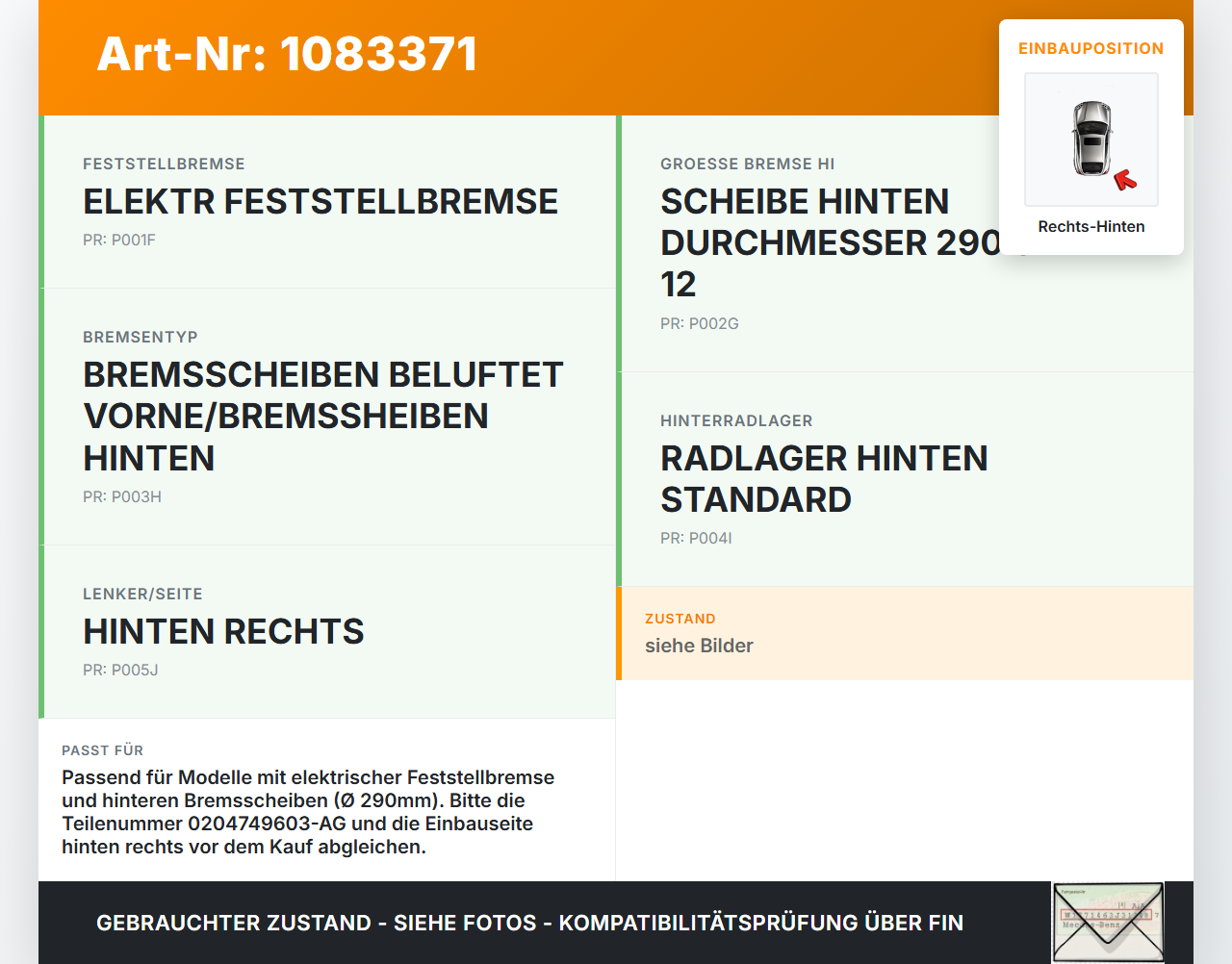This screenshot has height=964, width=1232.
Task: Click the HINTERRADLAGER label
Action: 736,420
